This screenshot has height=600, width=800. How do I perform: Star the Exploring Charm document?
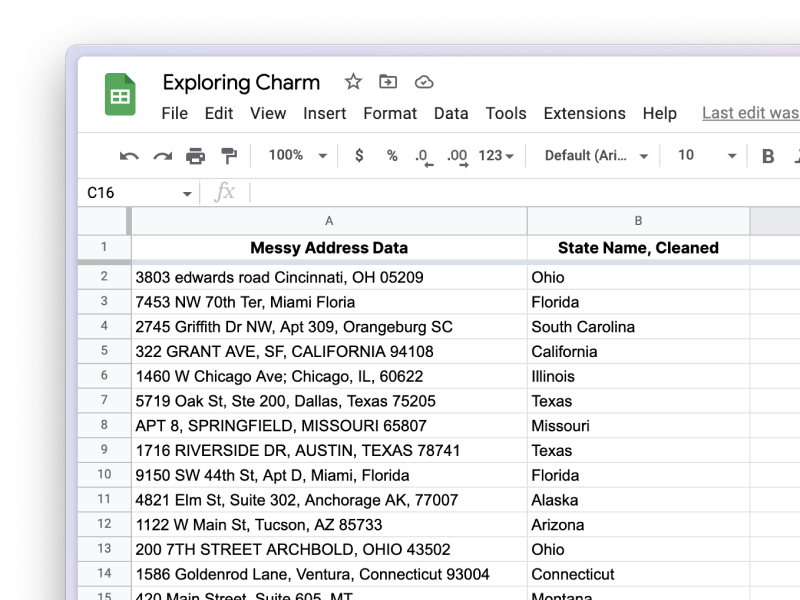pos(353,82)
